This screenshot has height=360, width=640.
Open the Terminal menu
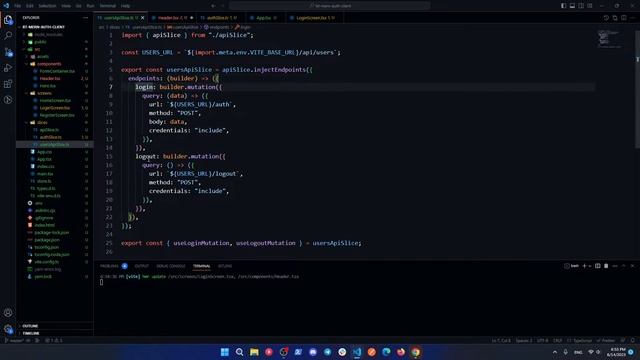click(108, 6)
